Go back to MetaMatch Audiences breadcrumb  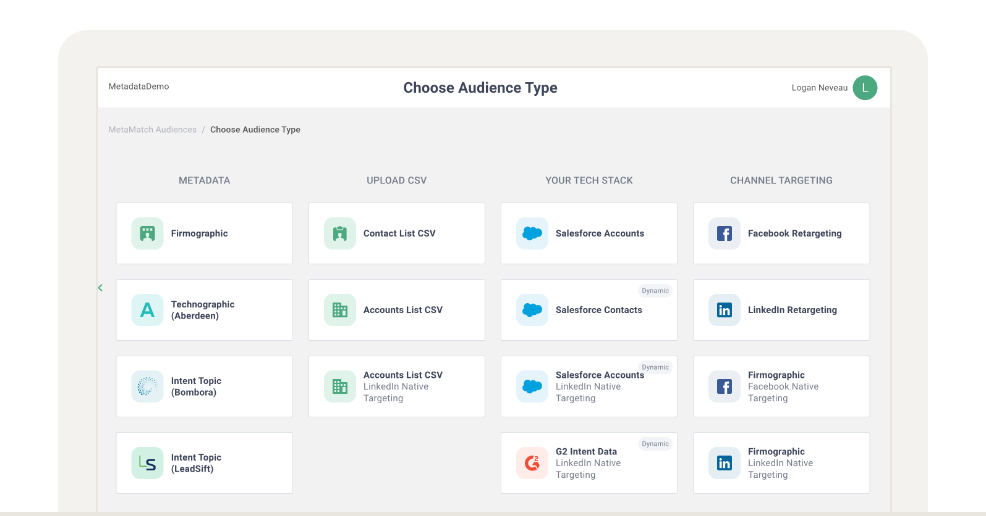pos(152,129)
